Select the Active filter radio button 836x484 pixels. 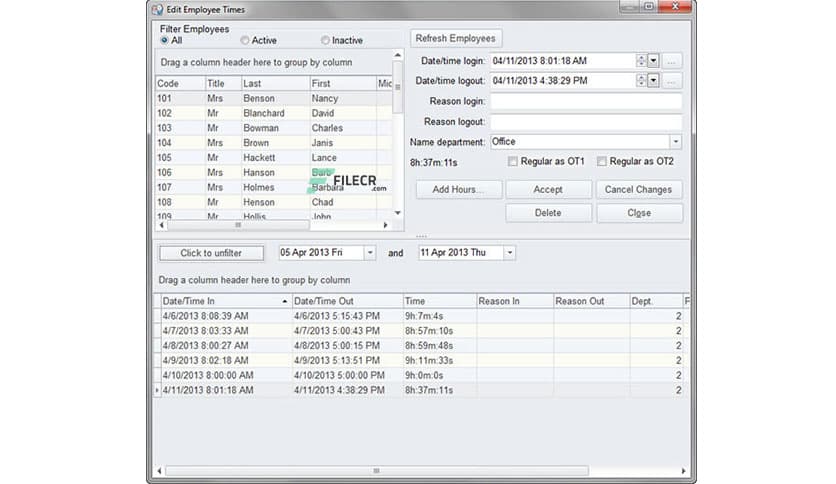click(245, 40)
